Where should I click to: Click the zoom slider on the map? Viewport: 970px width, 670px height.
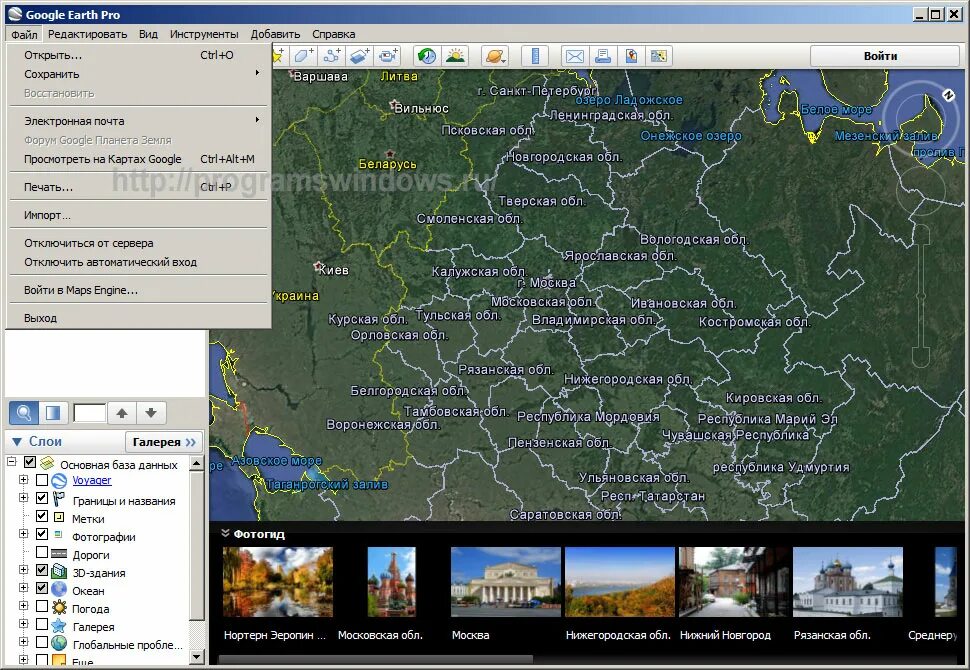(x=921, y=297)
